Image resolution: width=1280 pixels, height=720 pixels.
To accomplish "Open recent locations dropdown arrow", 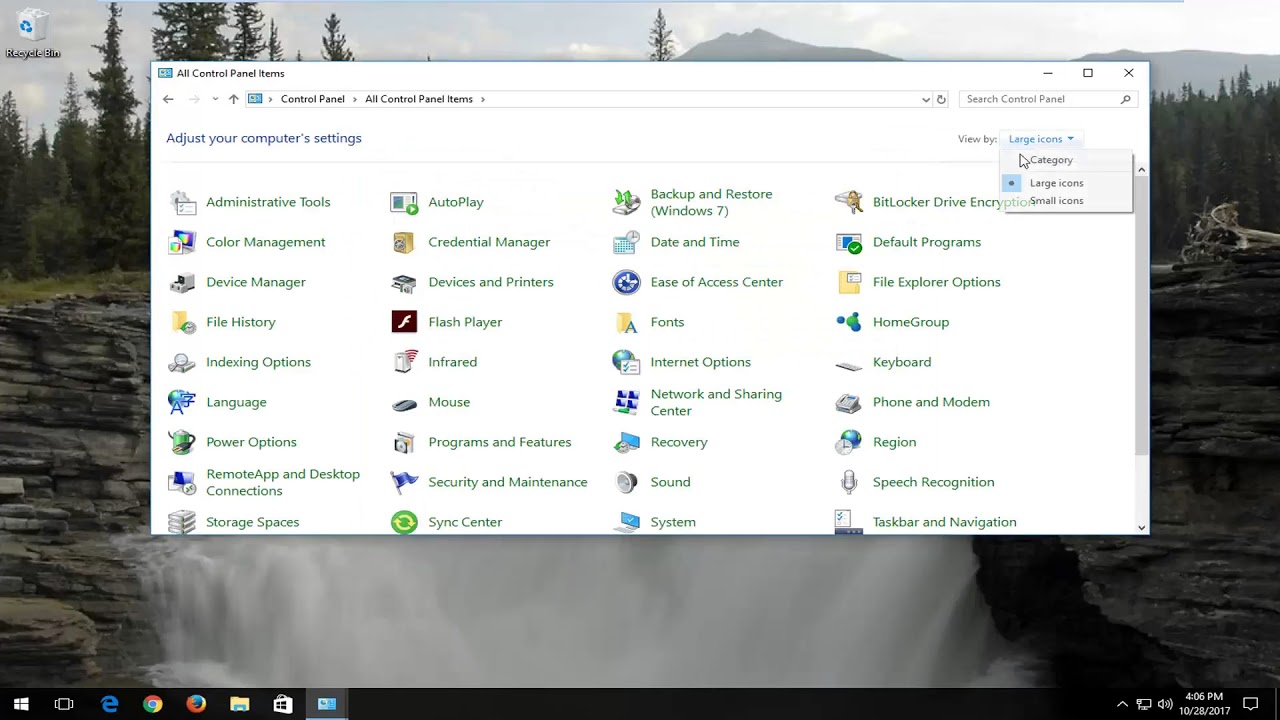I will click(x=215, y=99).
